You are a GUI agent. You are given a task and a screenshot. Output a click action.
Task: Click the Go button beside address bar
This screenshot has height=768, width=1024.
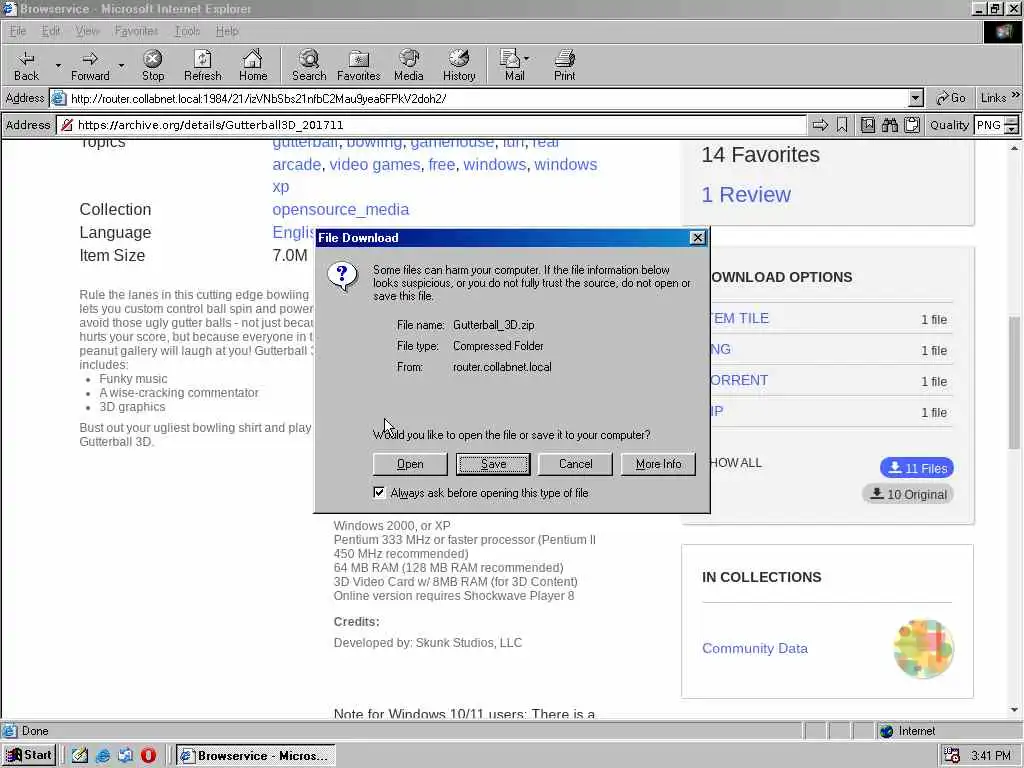point(951,98)
